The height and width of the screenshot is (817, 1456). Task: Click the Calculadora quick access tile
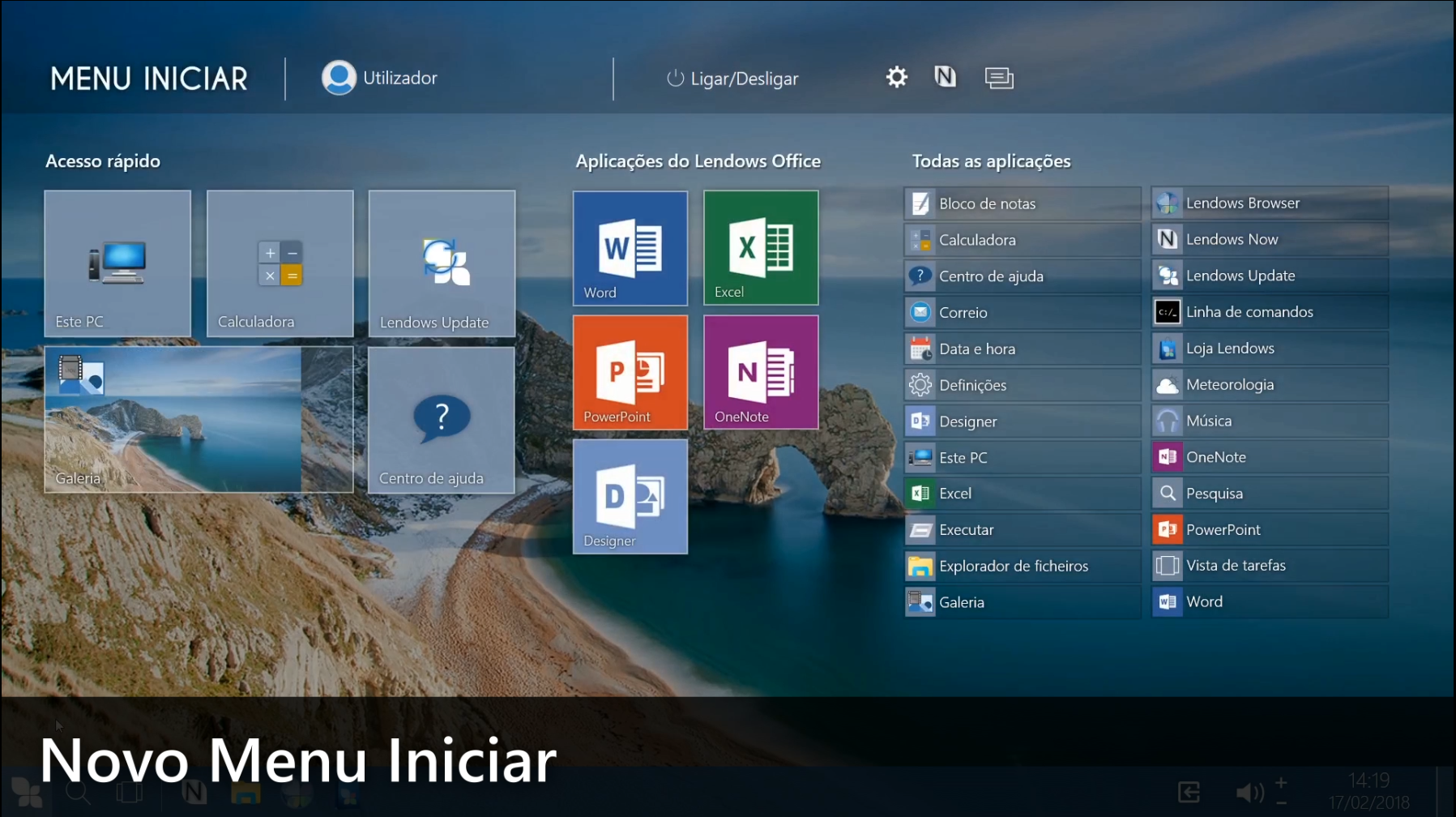[x=280, y=263]
